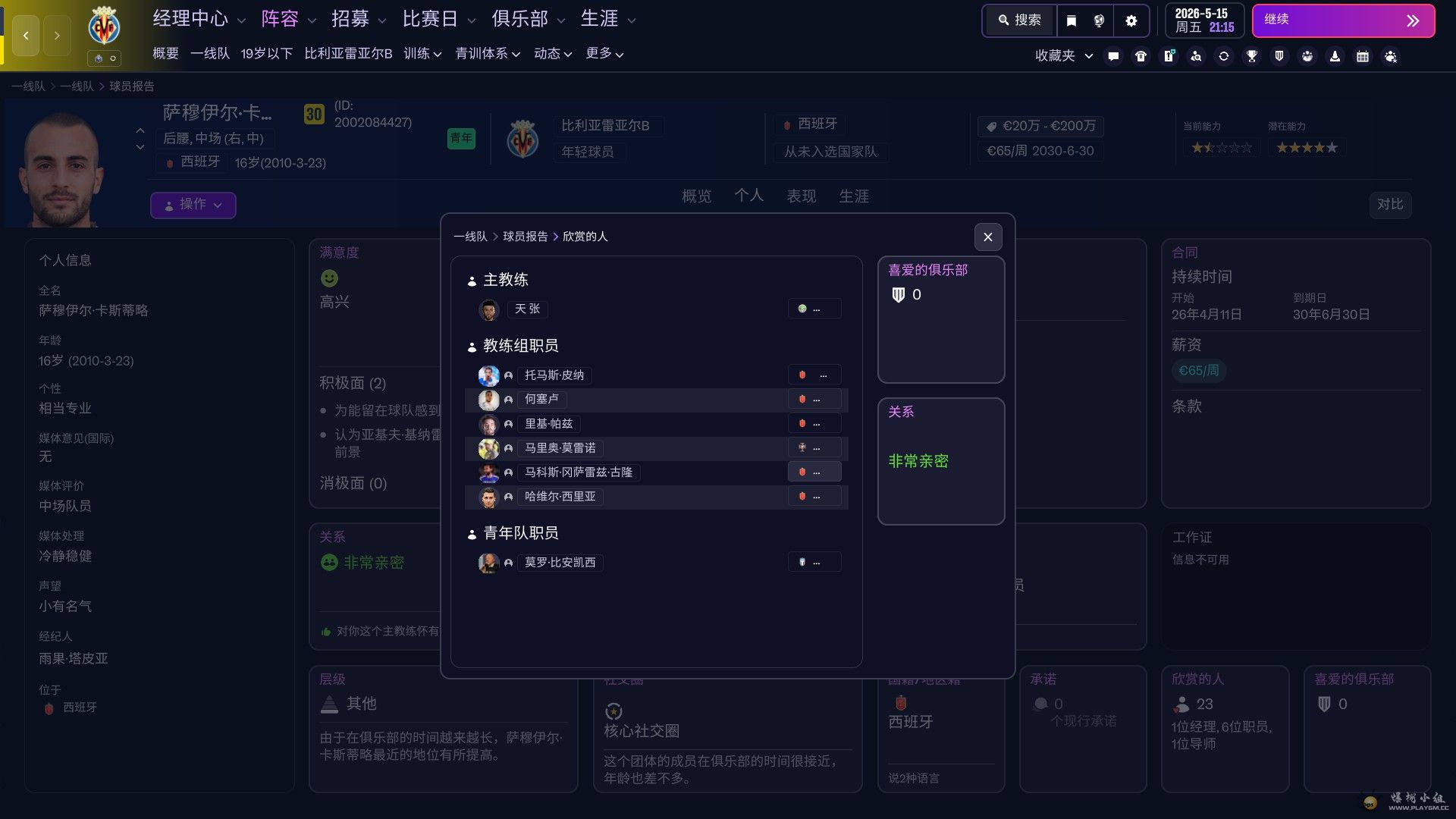Expand the 操作 actions dropdown button
Viewport: 1456px width, 819px height.
pyautogui.click(x=193, y=205)
